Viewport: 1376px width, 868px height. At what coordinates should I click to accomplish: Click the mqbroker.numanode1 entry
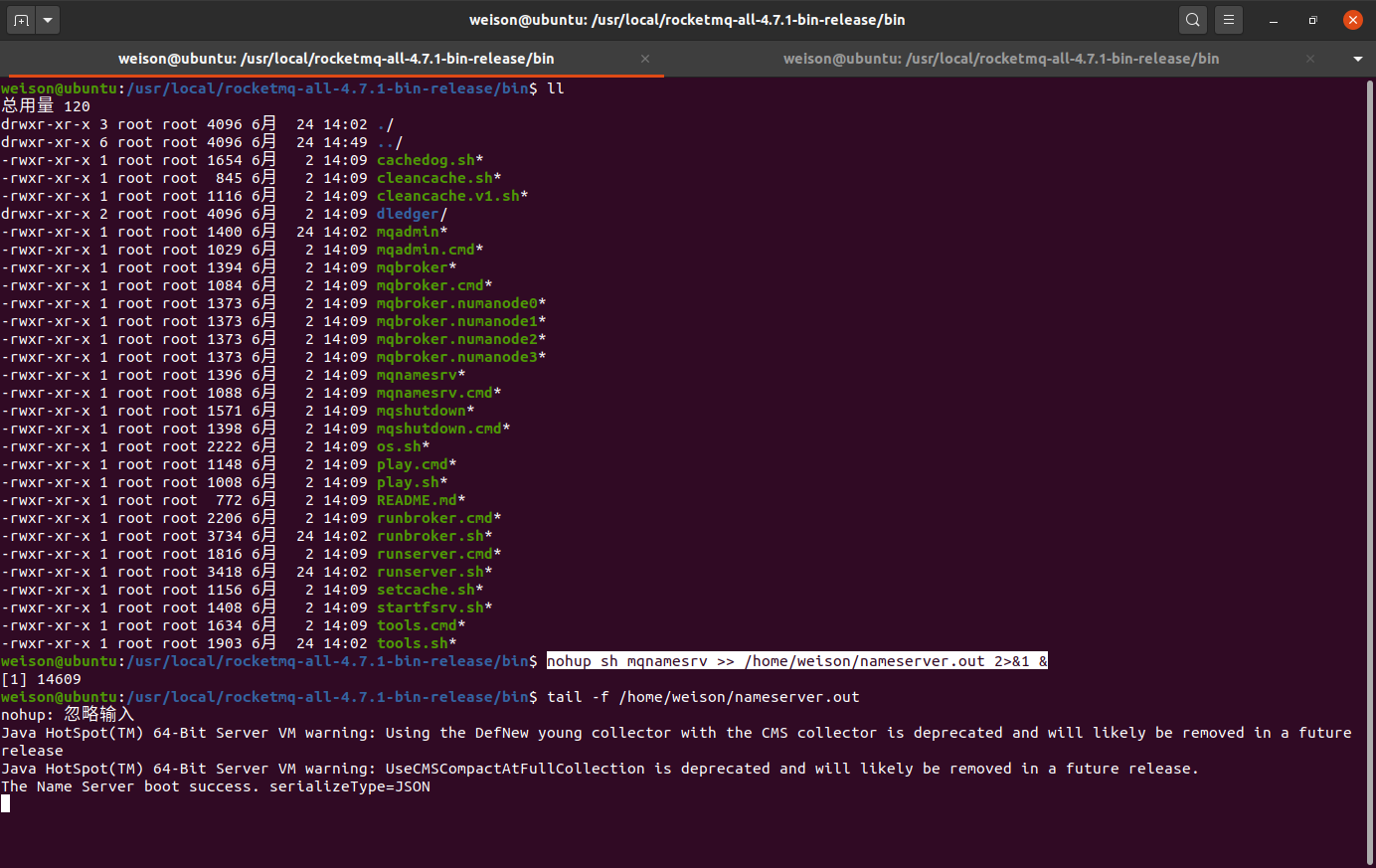pos(457,321)
